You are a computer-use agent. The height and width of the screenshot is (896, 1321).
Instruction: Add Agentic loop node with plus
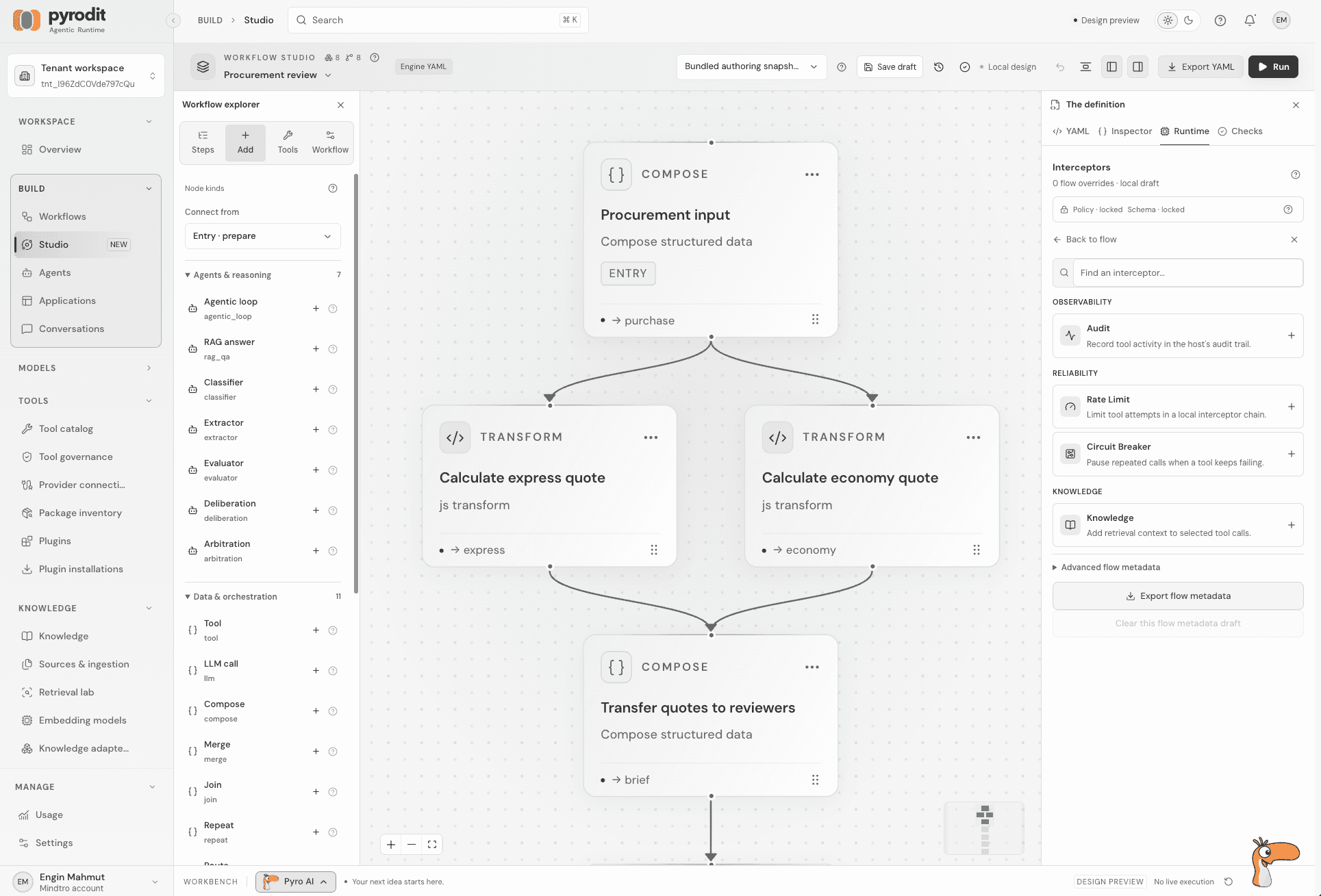316,309
